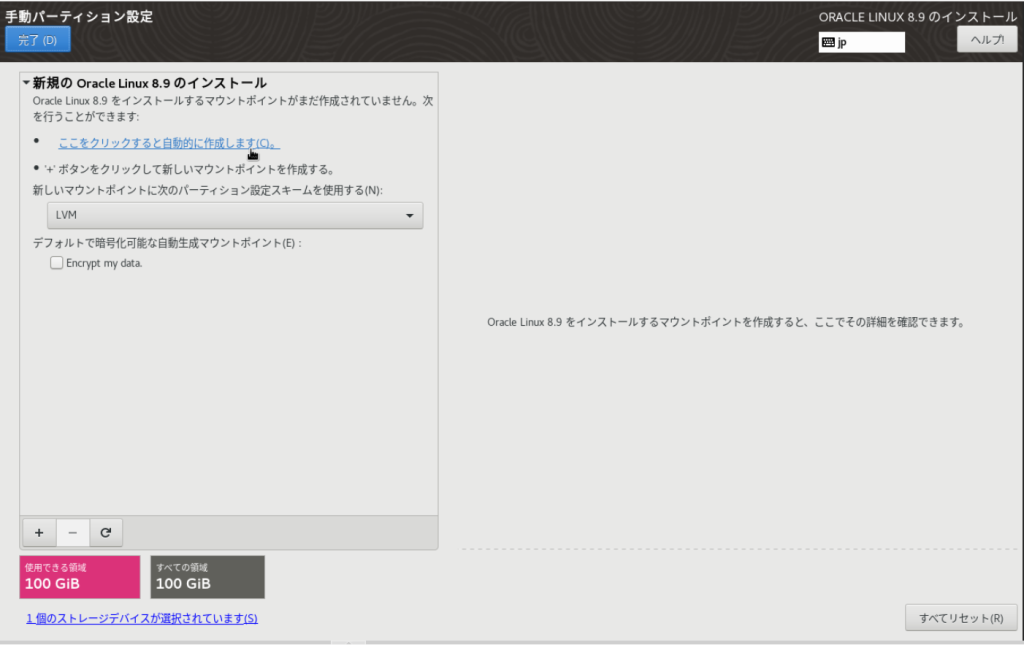Screen dimensions: 1024x645
Task: Open the LVM partitioning scheme dropdown
Action: point(235,215)
